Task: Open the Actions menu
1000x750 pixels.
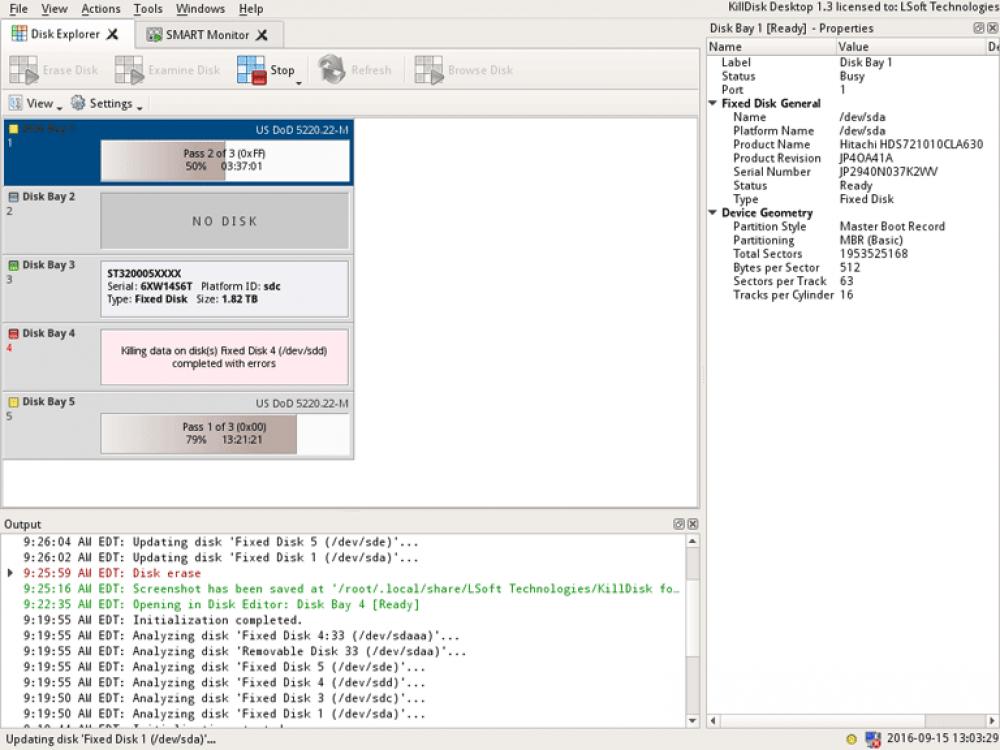Action: pyautogui.click(x=100, y=8)
